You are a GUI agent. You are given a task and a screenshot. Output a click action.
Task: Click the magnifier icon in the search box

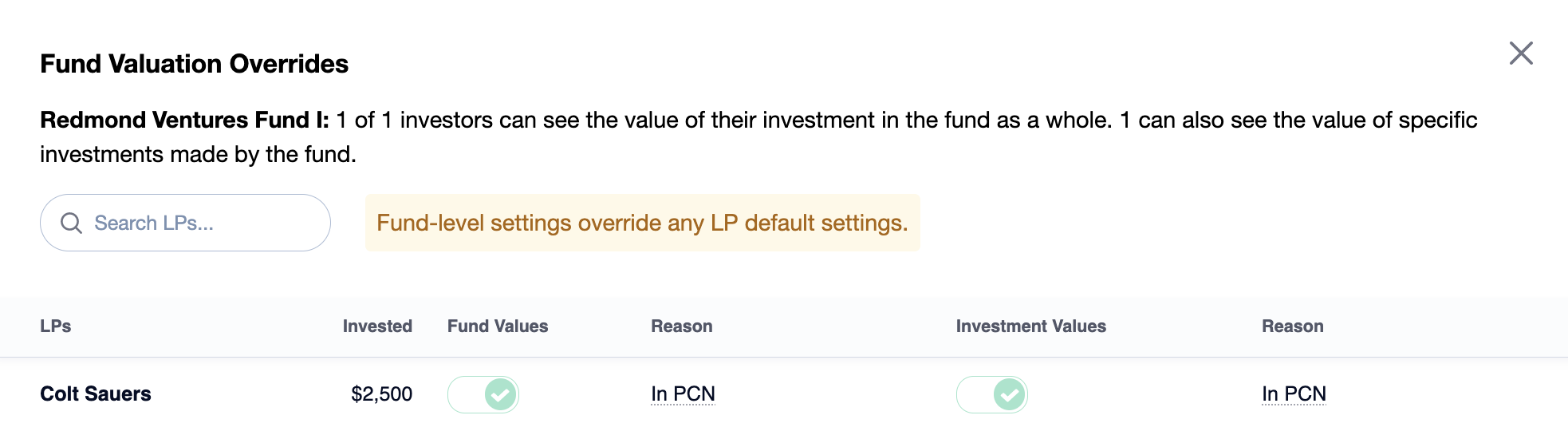(71, 223)
